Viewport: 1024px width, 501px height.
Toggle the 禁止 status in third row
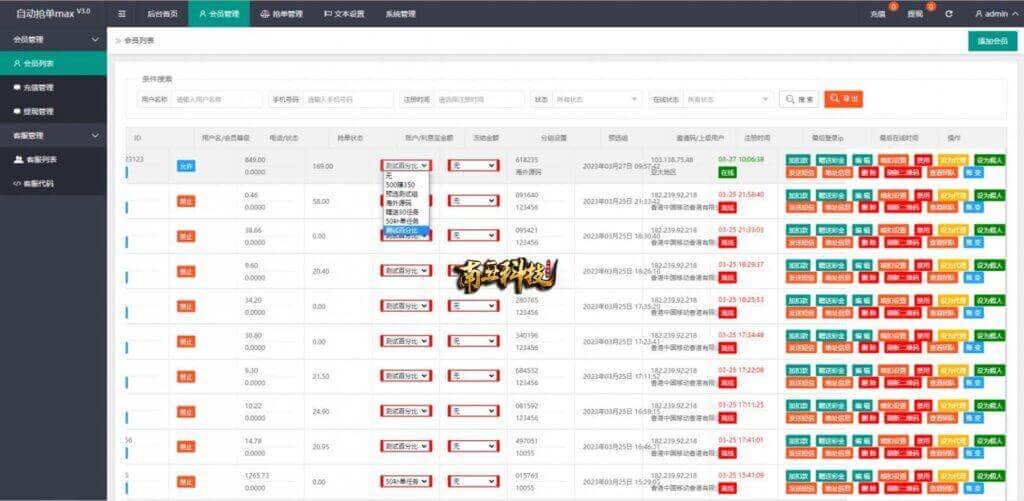186,236
